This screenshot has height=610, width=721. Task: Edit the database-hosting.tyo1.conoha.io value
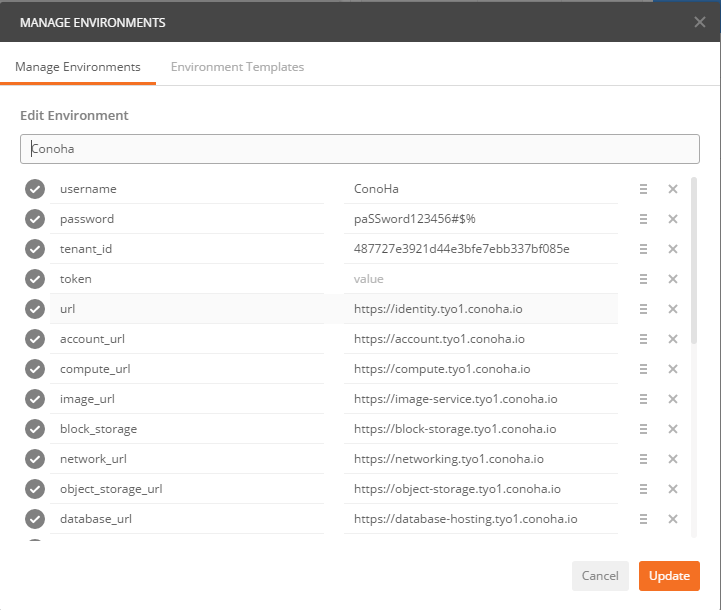point(481,519)
